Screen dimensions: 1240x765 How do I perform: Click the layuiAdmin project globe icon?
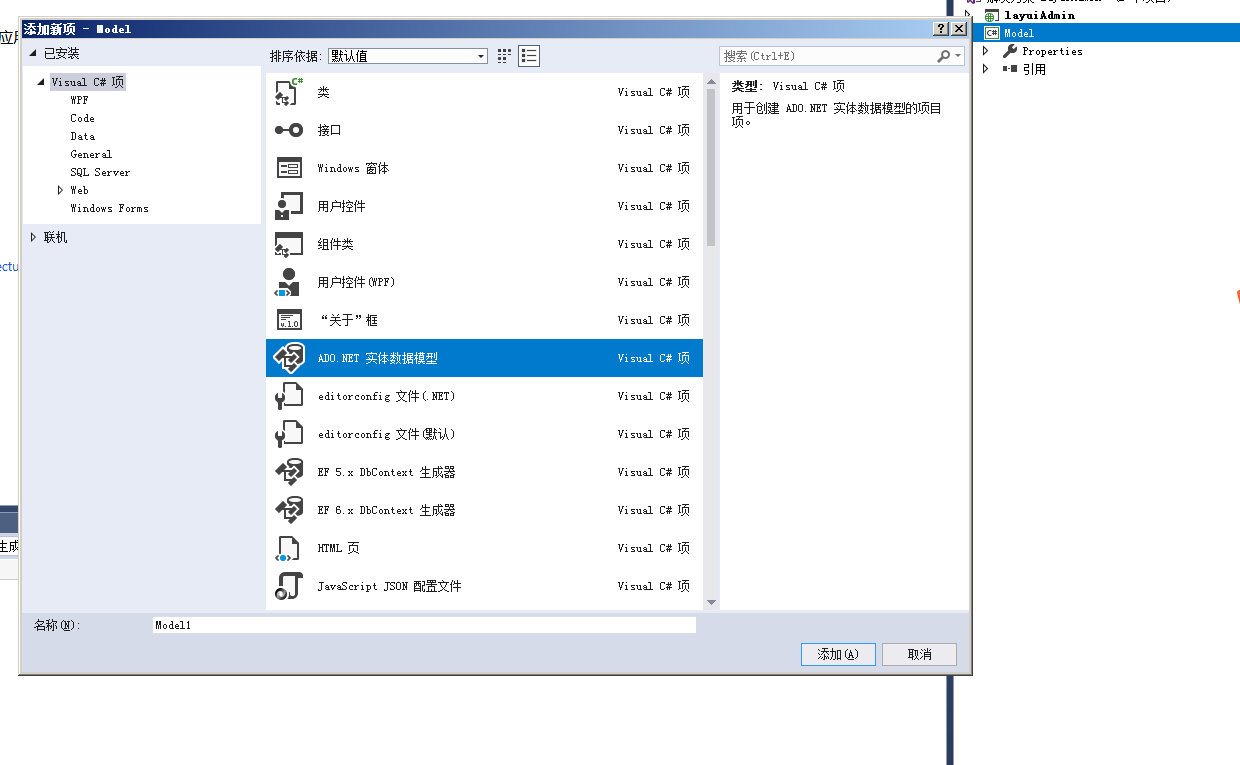(992, 15)
